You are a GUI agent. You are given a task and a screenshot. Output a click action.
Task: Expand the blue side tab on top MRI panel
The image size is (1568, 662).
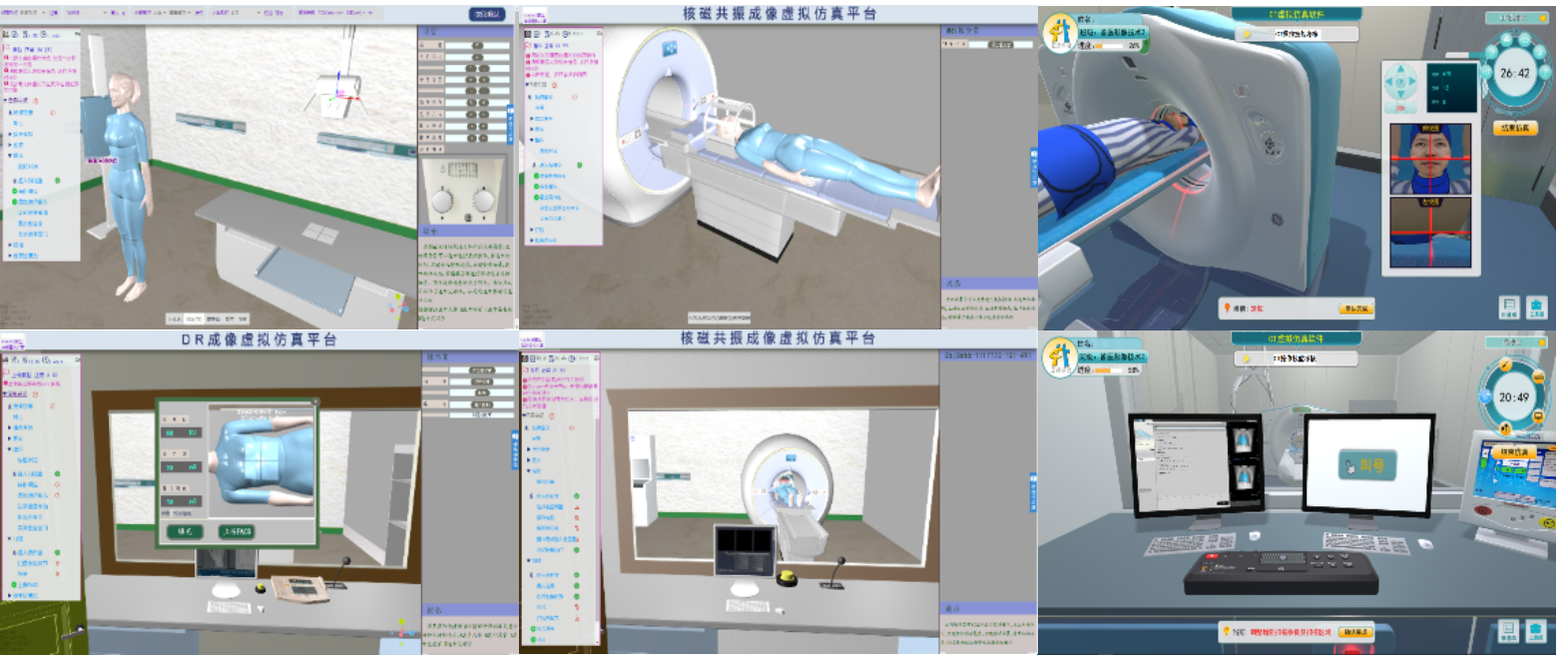point(1033,168)
